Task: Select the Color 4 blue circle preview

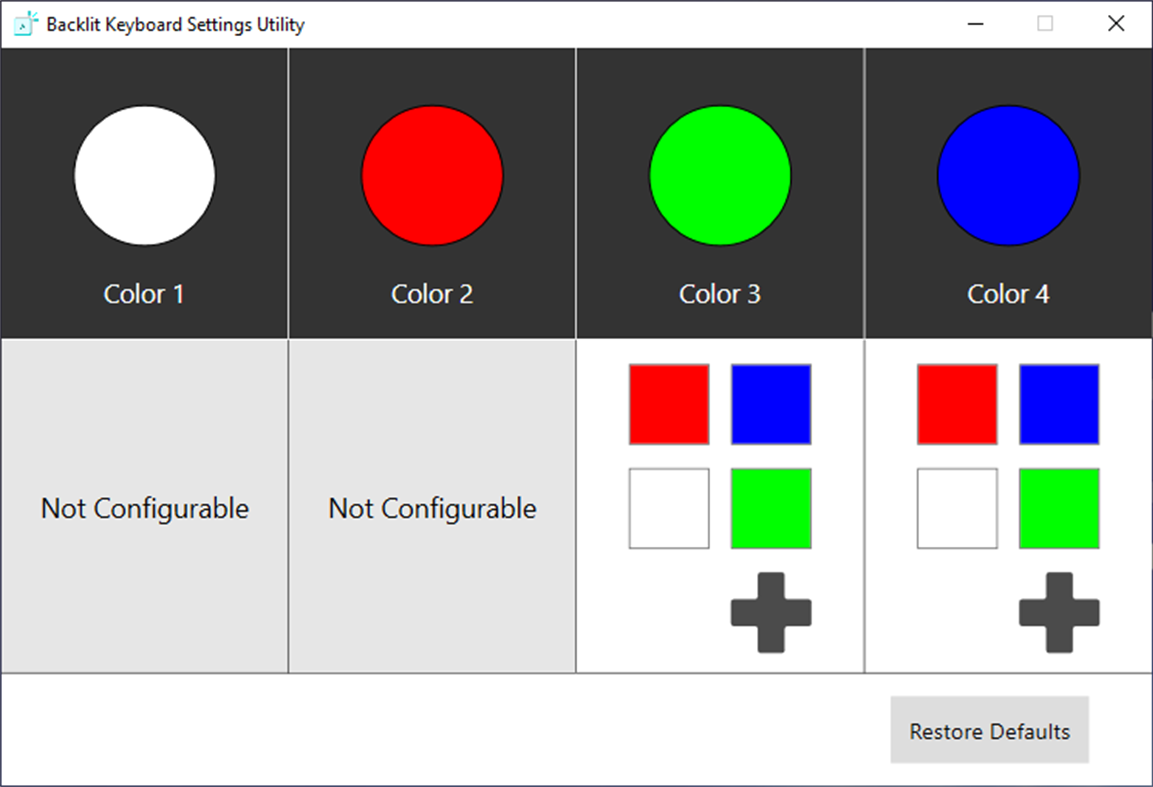Action: (1008, 176)
